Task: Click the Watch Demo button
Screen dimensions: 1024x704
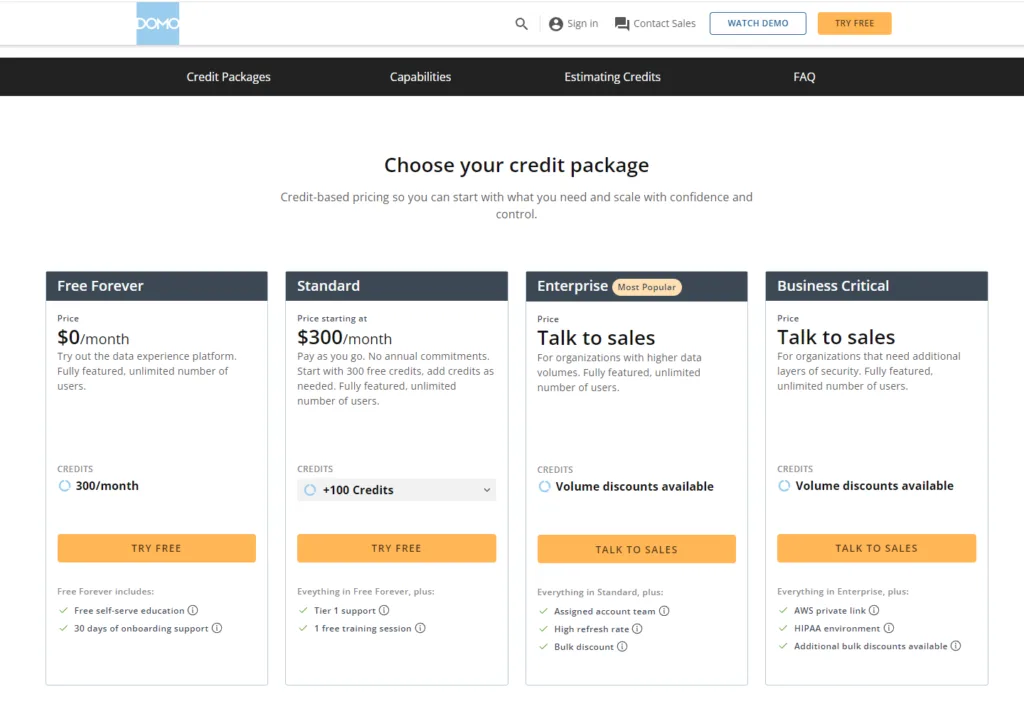Action: point(758,23)
